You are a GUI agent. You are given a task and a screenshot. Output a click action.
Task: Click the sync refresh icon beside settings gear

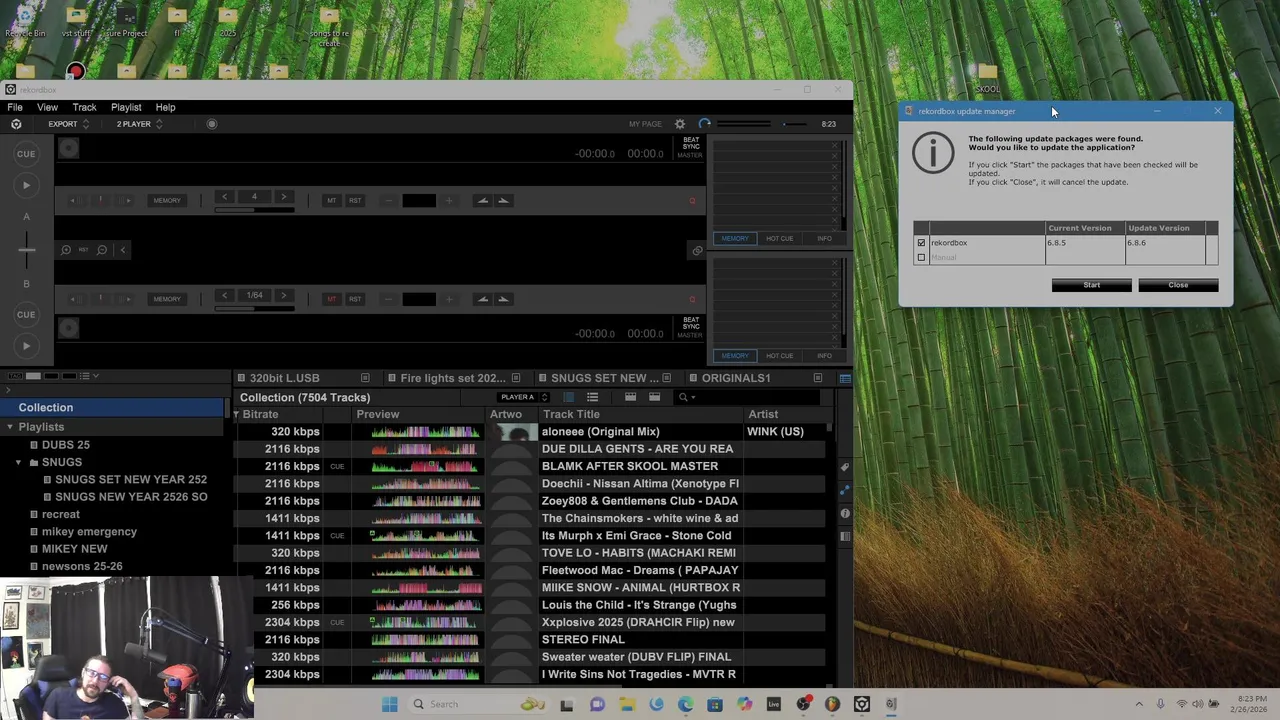click(704, 124)
